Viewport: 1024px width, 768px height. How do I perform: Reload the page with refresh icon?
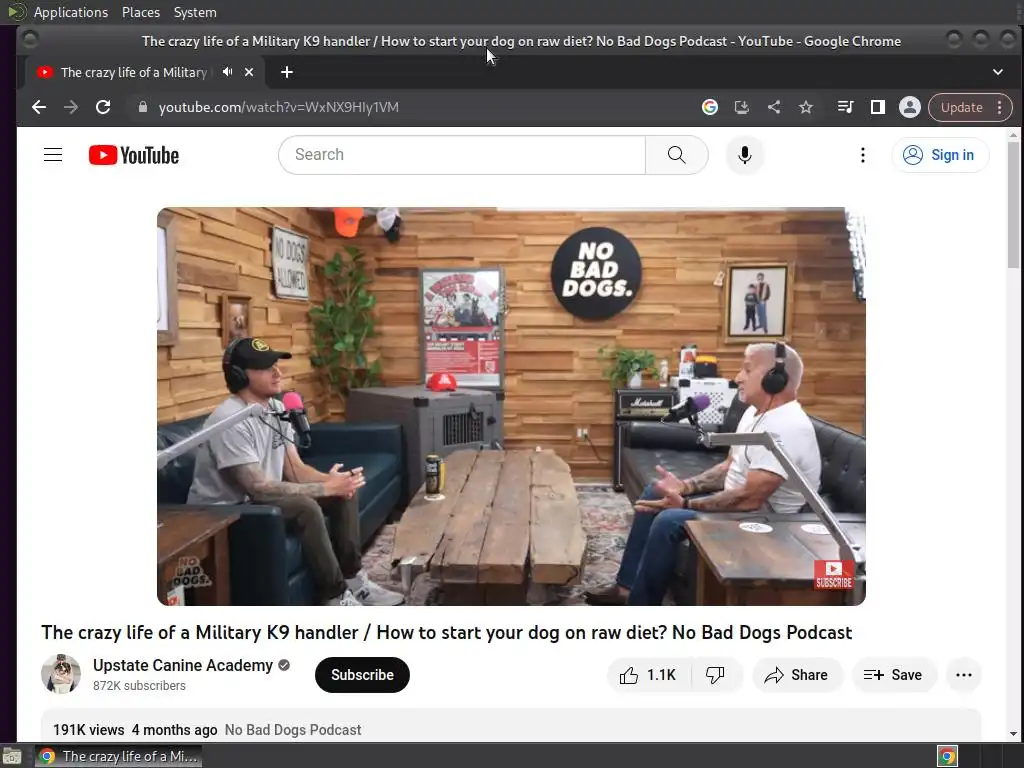(103, 107)
